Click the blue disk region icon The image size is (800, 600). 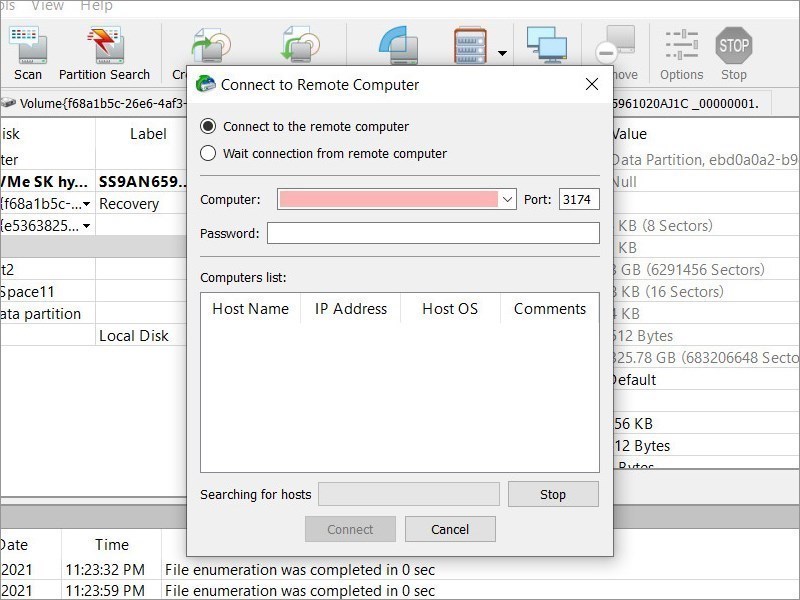click(398, 46)
